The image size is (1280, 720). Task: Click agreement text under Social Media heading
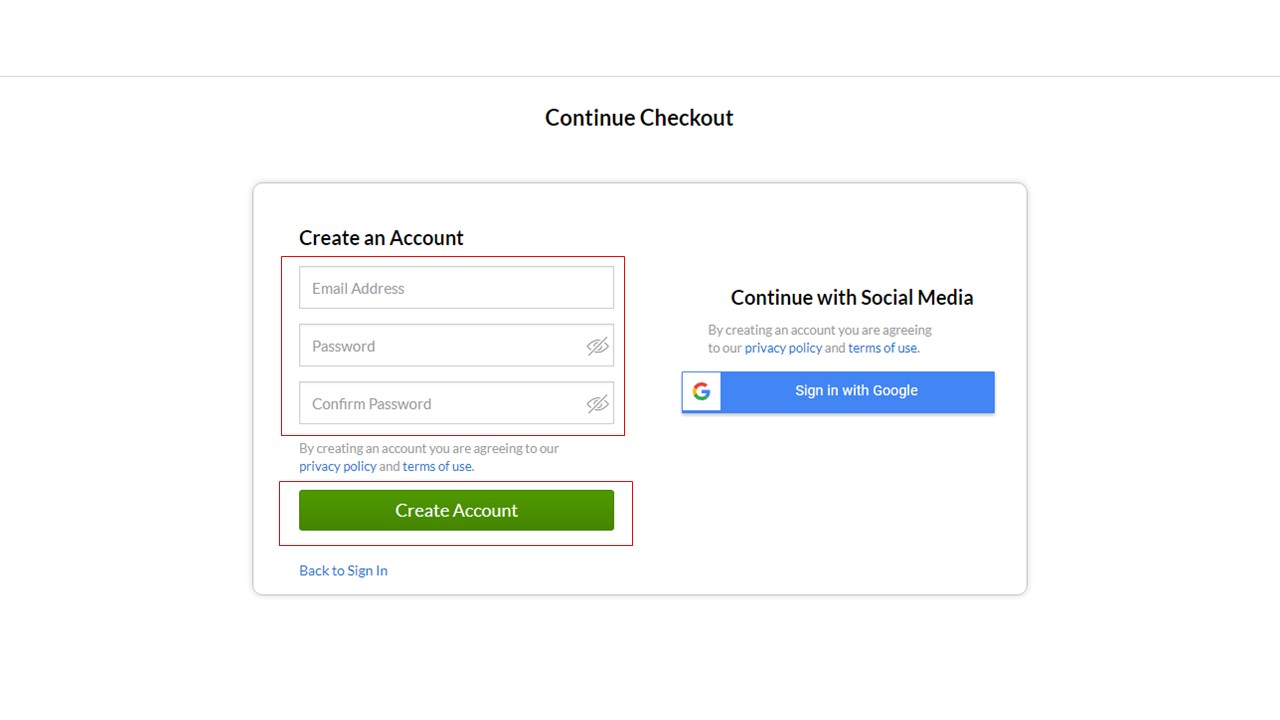[819, 330]
